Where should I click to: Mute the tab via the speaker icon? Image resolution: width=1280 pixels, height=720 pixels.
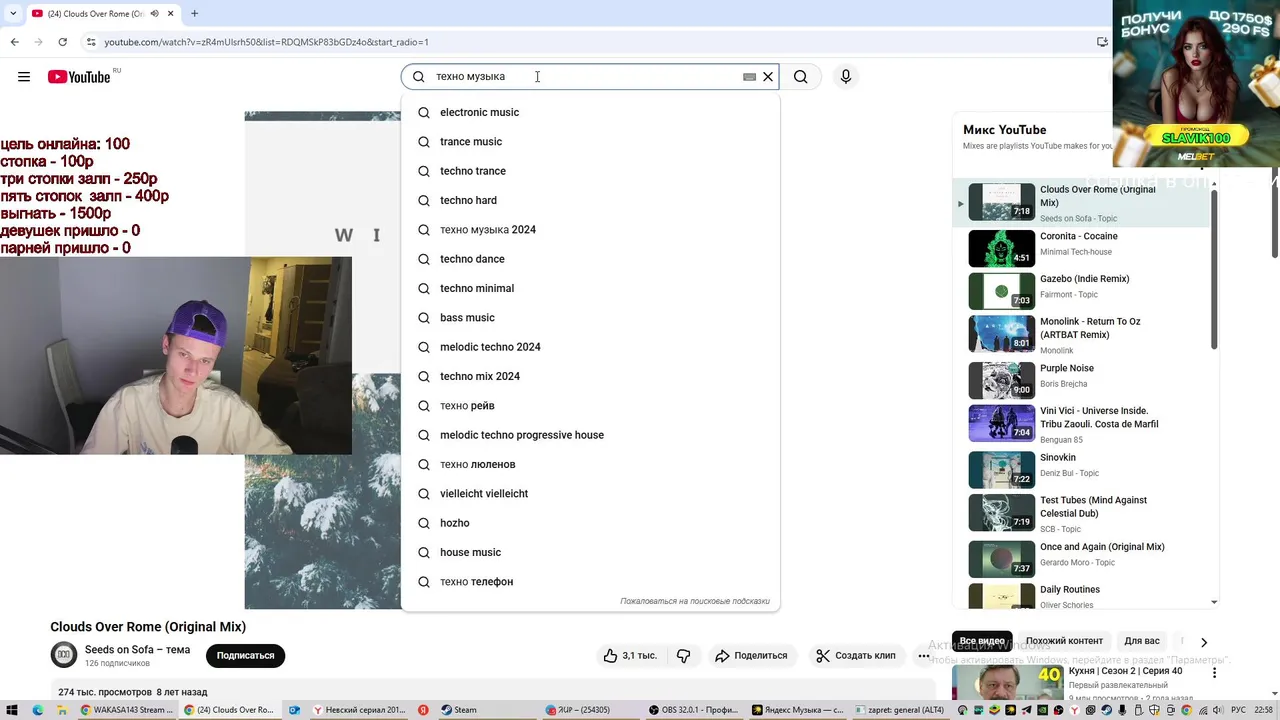[x=154, y=14]
